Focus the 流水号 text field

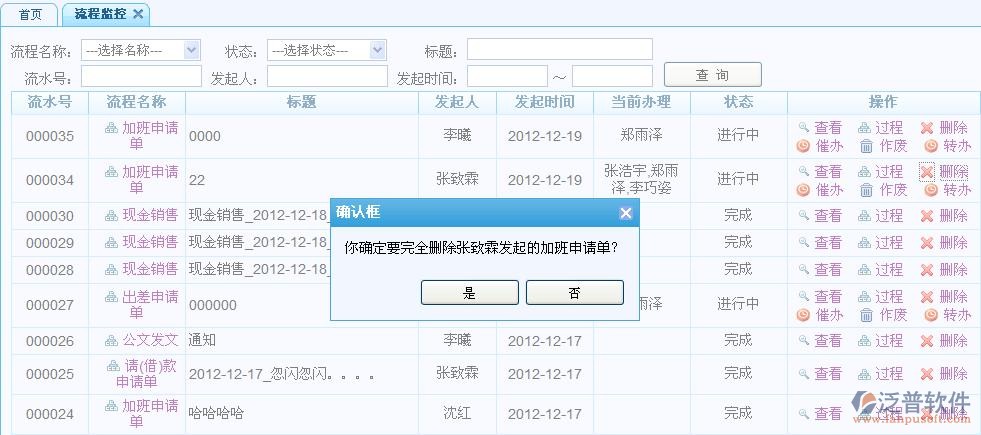coord(141,77)
